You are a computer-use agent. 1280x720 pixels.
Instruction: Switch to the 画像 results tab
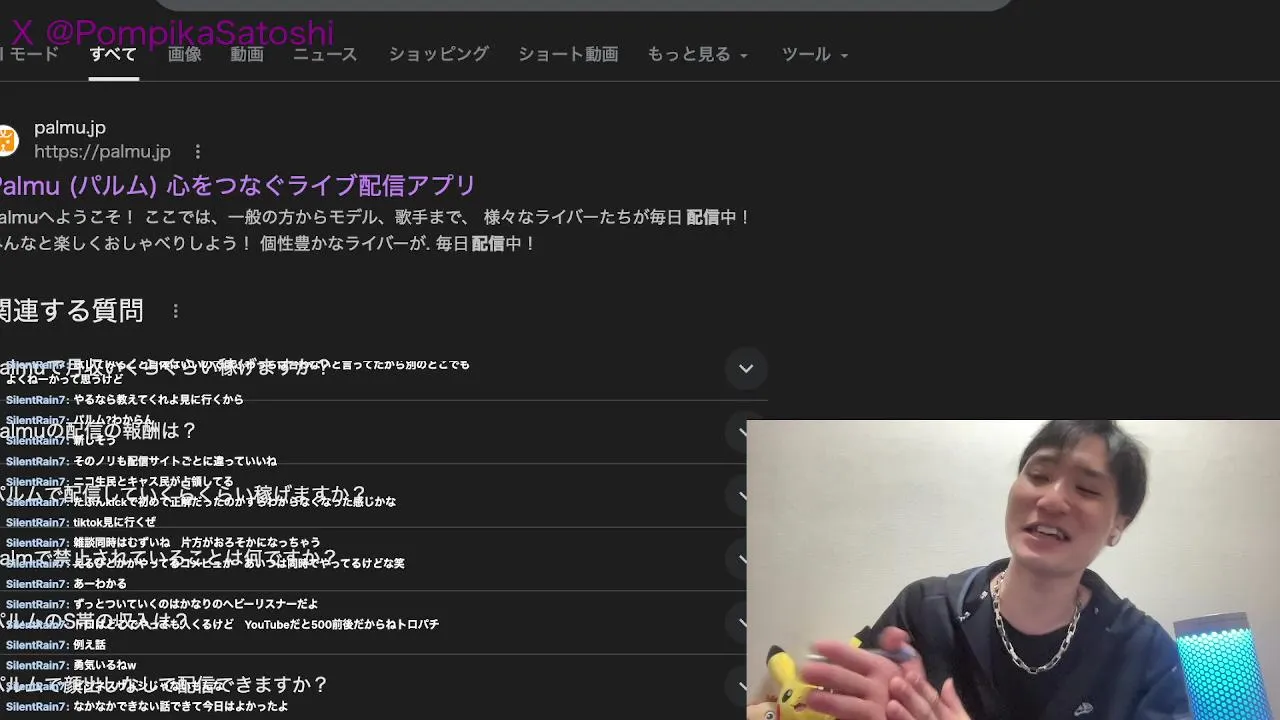(x=185, y=55)
